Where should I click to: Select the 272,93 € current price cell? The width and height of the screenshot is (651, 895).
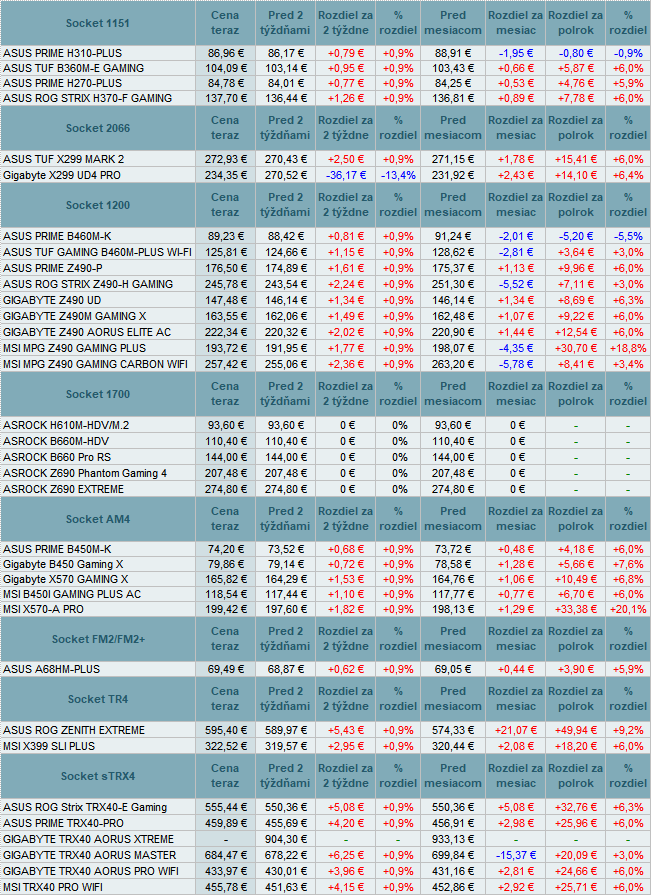click(x=226, y=159)
